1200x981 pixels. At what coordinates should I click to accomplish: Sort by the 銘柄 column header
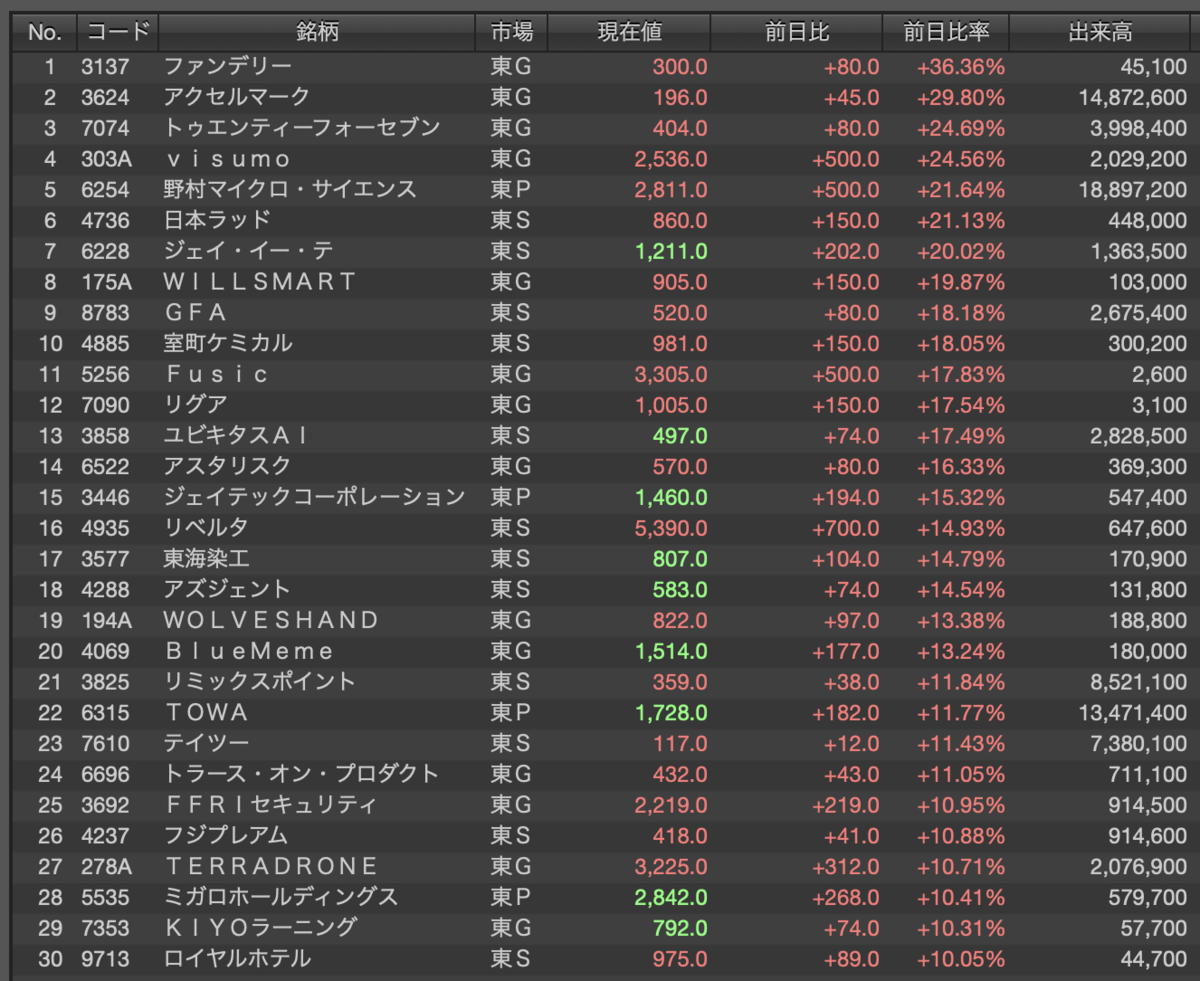(x=317, y=32)
